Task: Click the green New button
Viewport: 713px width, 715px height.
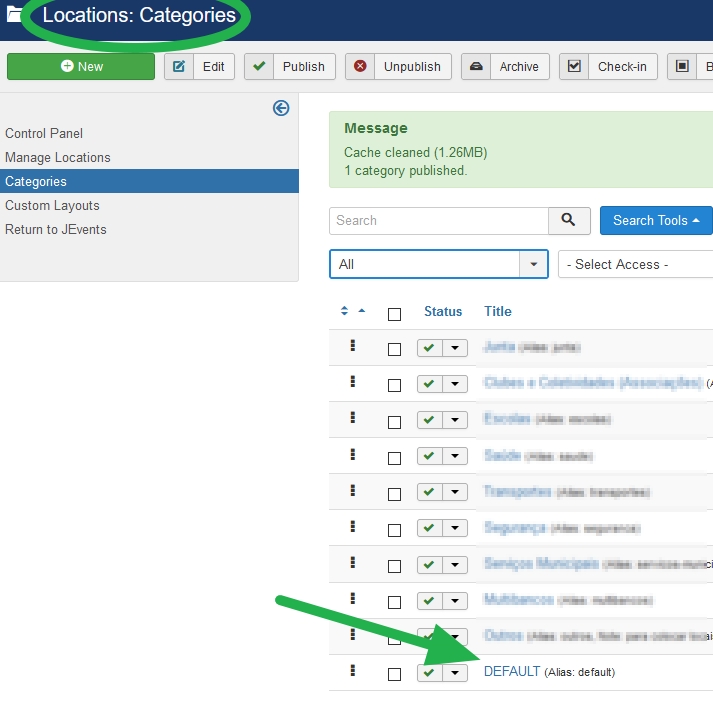Action: [81, 67]
